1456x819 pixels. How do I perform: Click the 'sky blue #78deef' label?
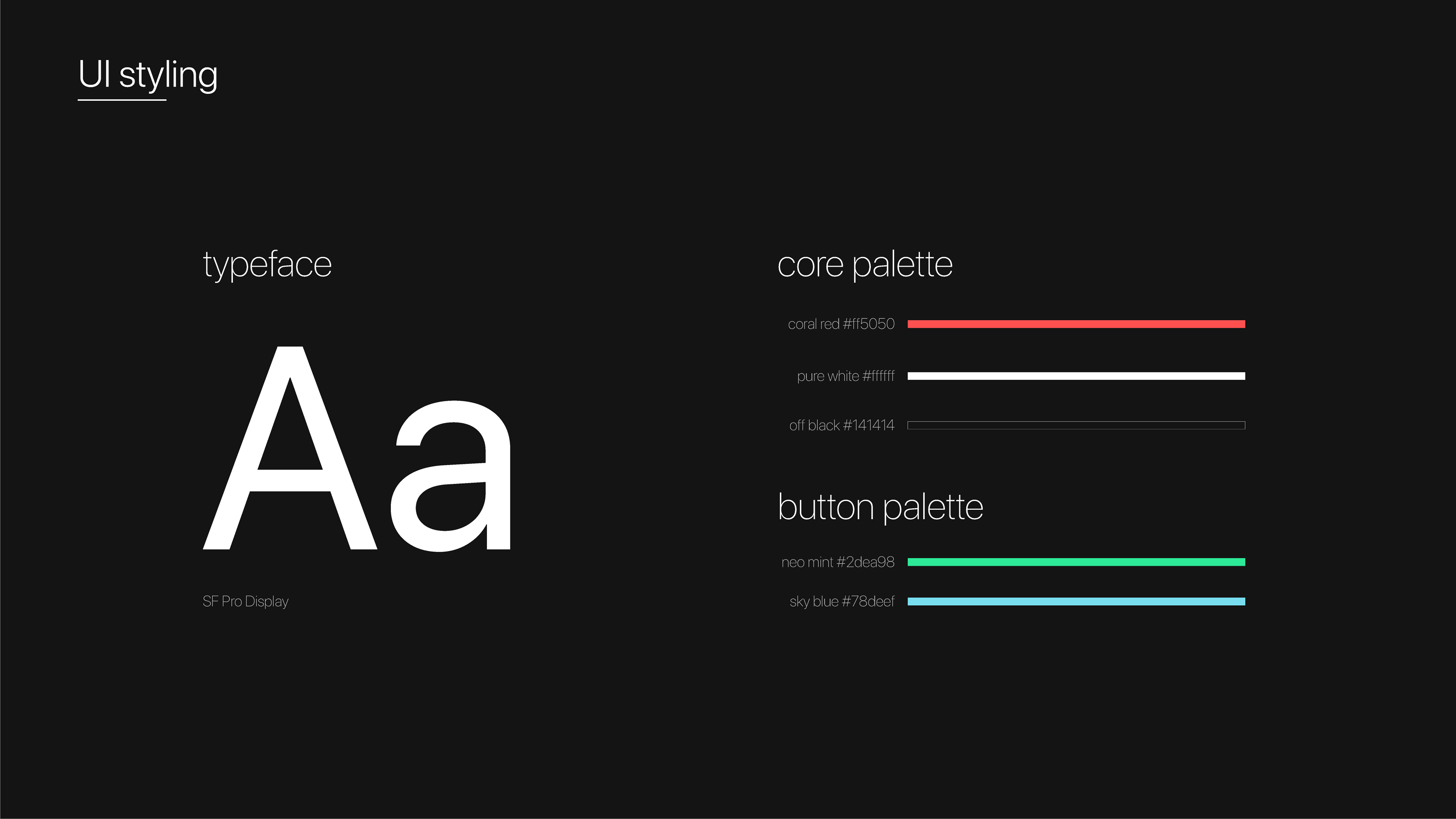click(842, 601)
